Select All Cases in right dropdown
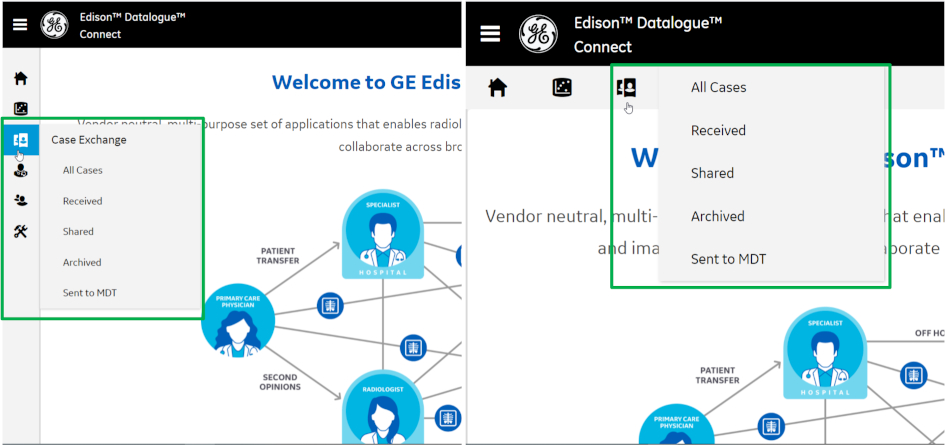The width and height of the screenshot is (945, 445). click(x=718, y=87)
